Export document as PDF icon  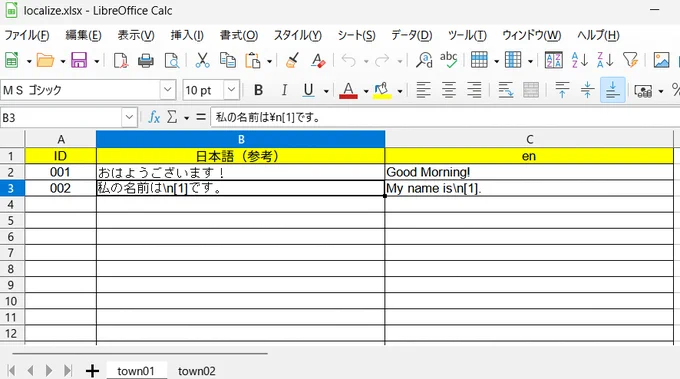(x=121, y=60)
